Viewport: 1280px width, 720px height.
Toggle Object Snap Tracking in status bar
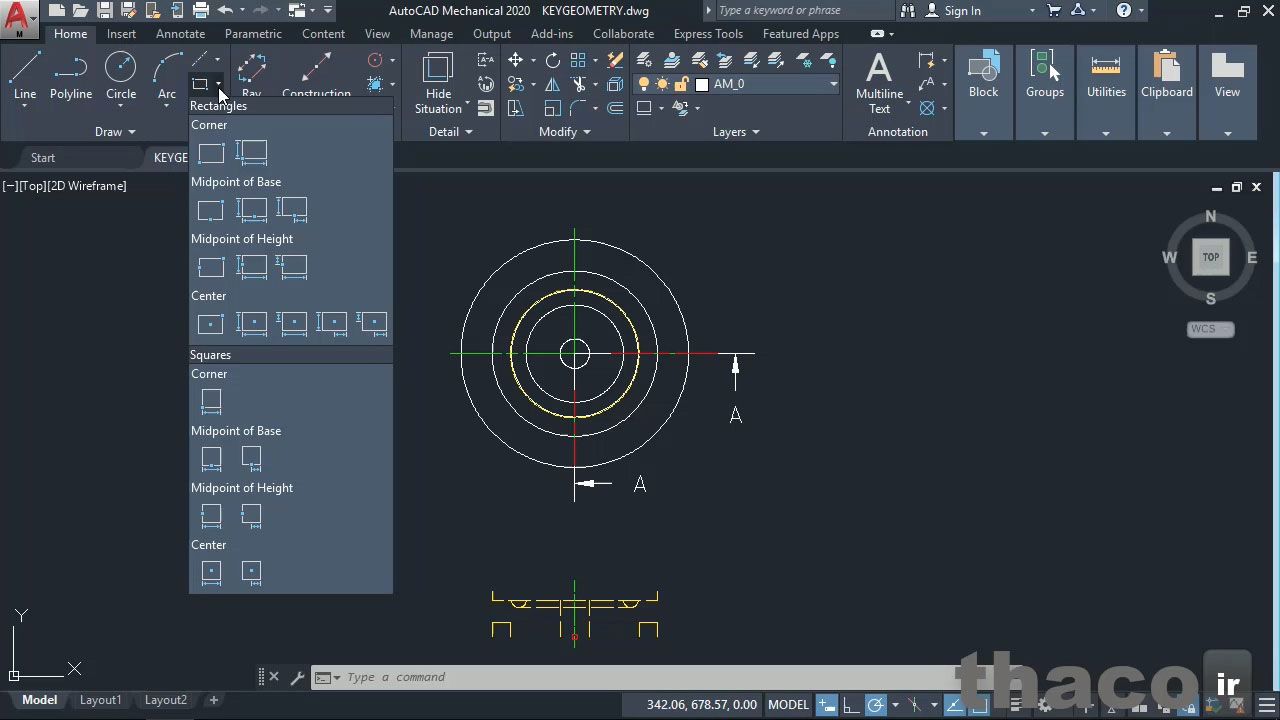pyautogui.click(x=954, y=705)
